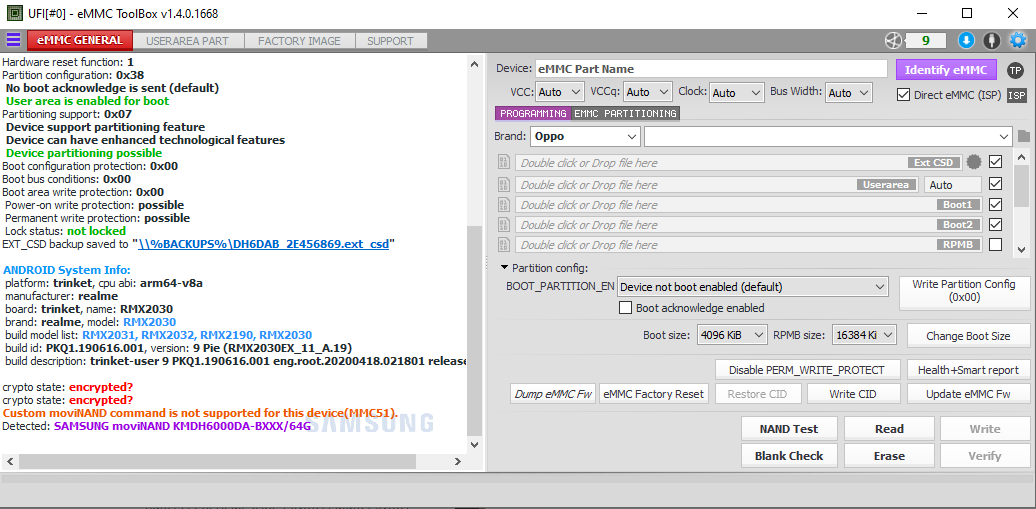Click the Device eMMC Part Name field

coord(711,69)
